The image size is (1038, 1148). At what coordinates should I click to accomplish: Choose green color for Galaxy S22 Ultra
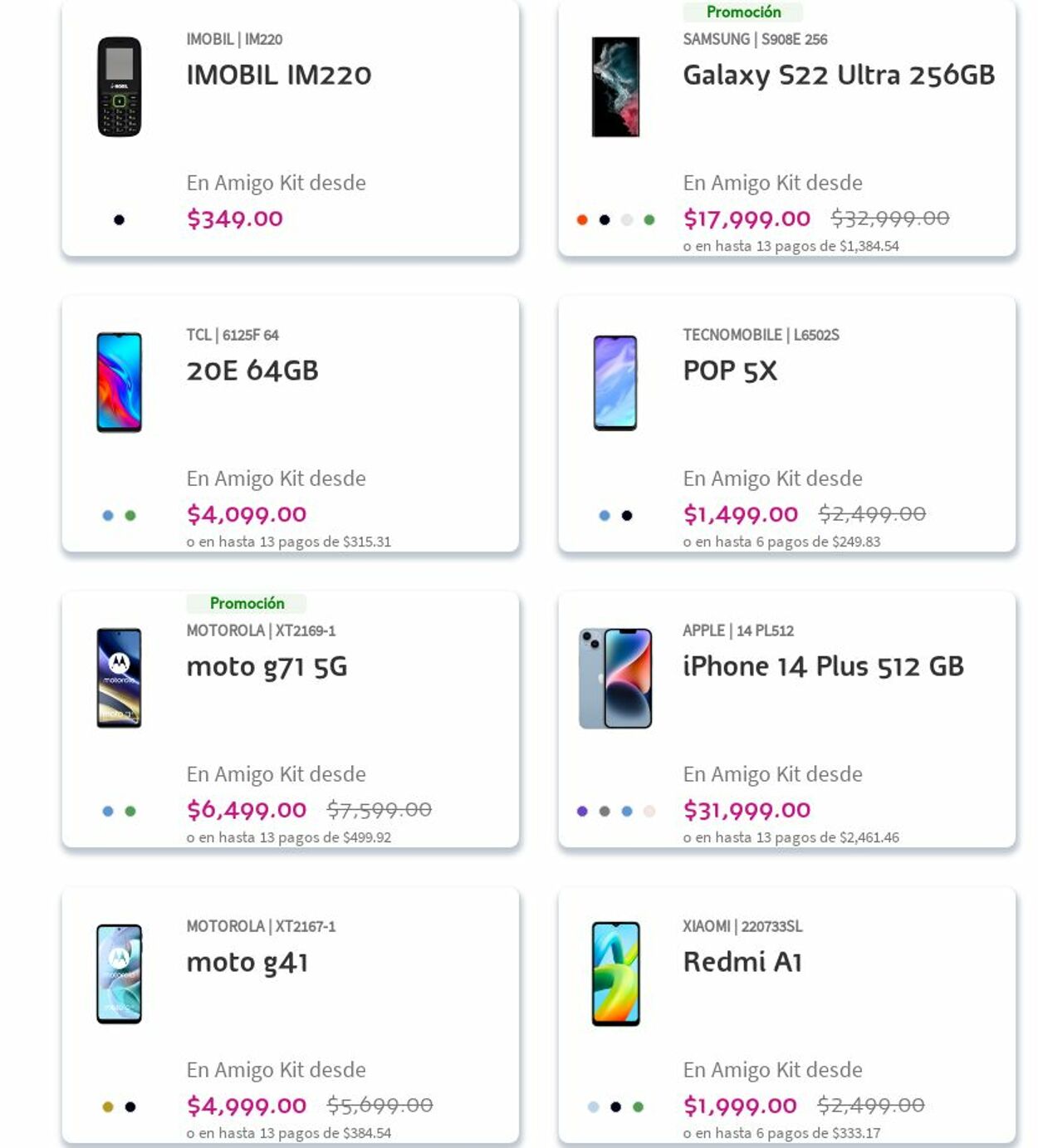click(x=649, y=220)
